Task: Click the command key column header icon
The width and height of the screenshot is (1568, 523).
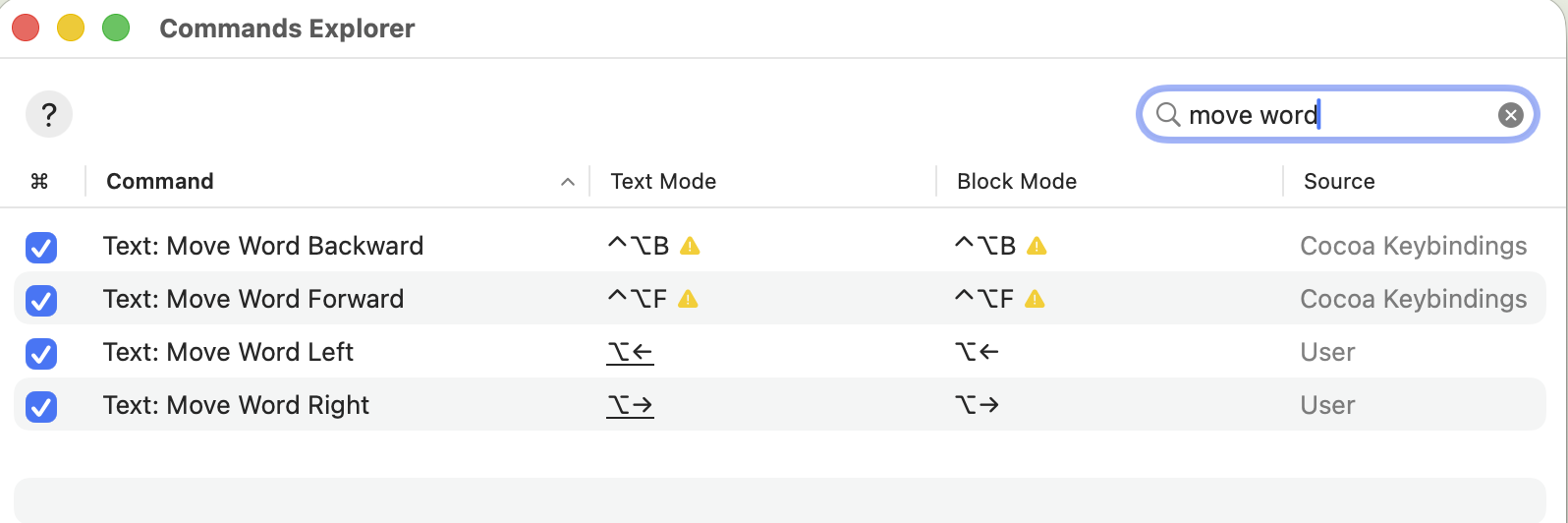Action: 39,181
